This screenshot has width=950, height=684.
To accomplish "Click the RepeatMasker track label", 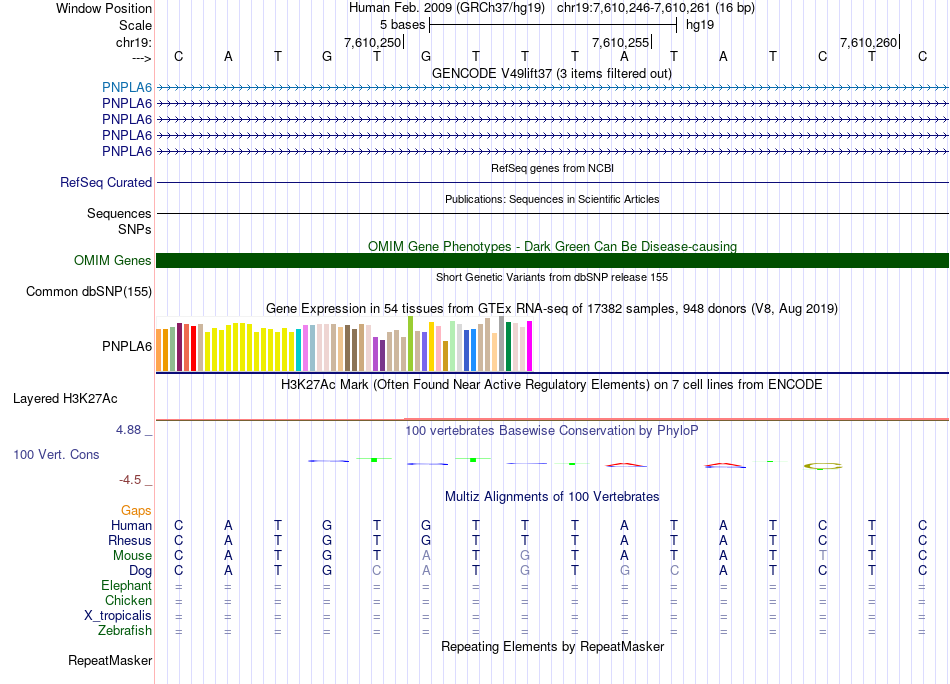I will 110,660.
